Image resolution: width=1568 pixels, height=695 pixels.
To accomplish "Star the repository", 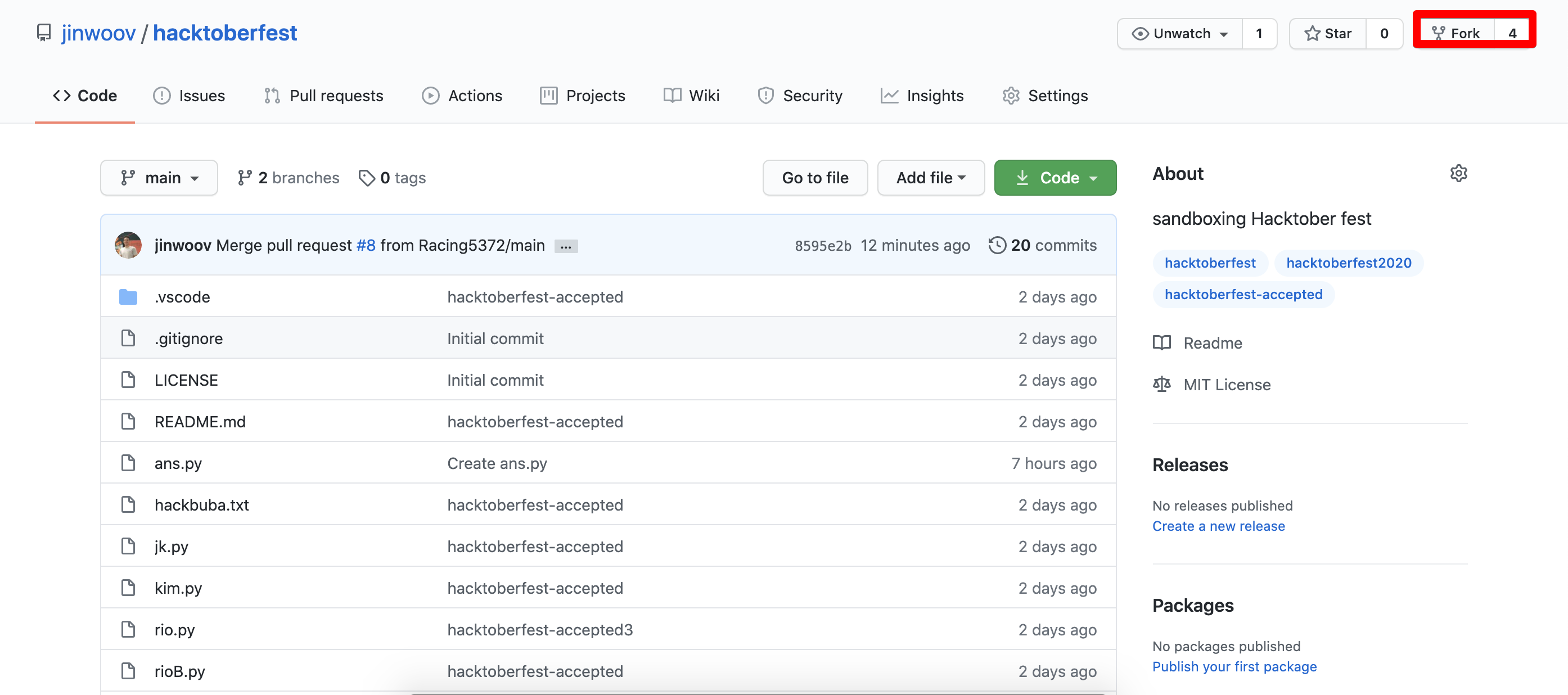I will pos(1327,34).
